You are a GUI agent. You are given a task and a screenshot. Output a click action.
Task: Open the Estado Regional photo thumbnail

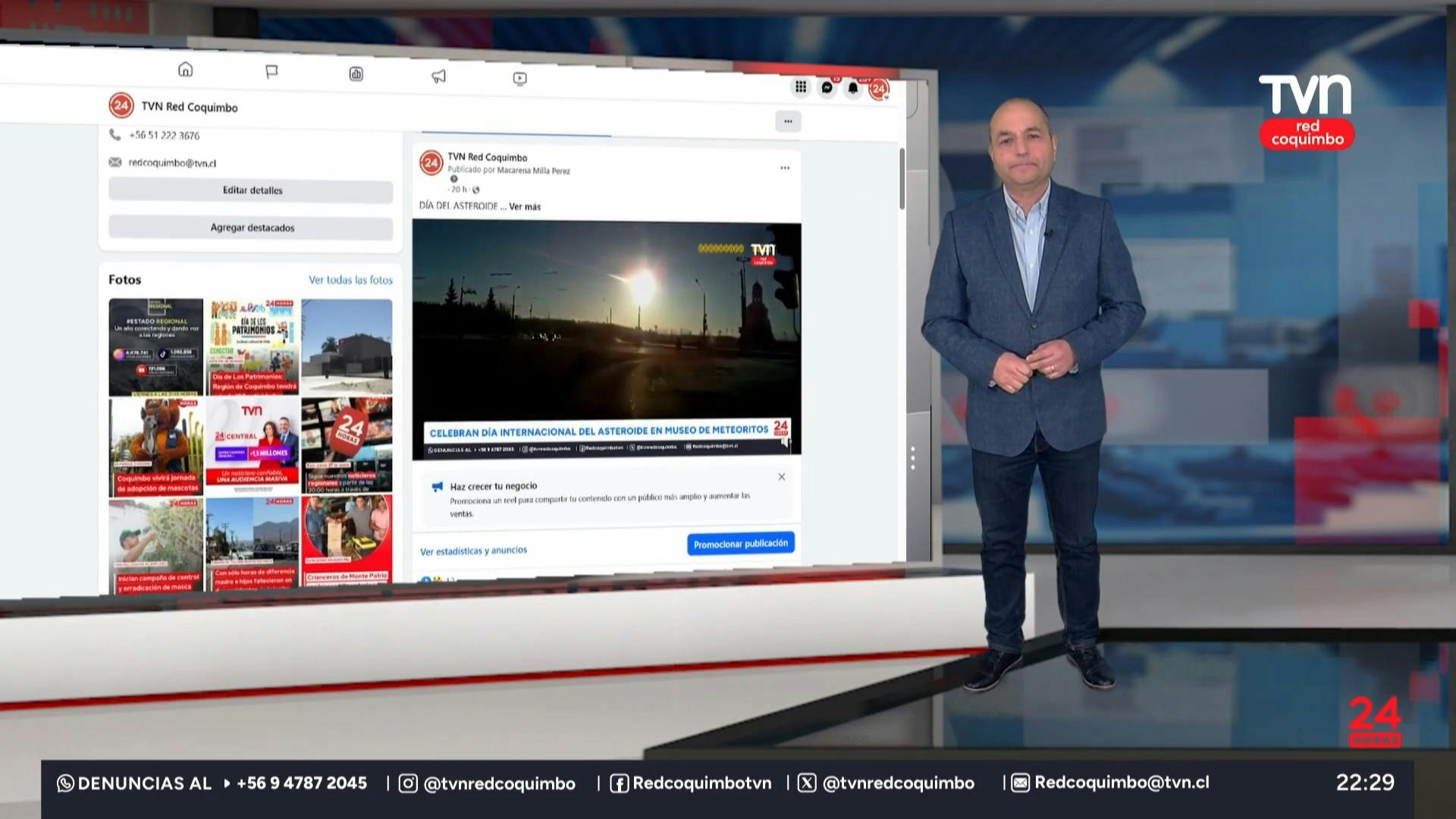coord(156,347)
